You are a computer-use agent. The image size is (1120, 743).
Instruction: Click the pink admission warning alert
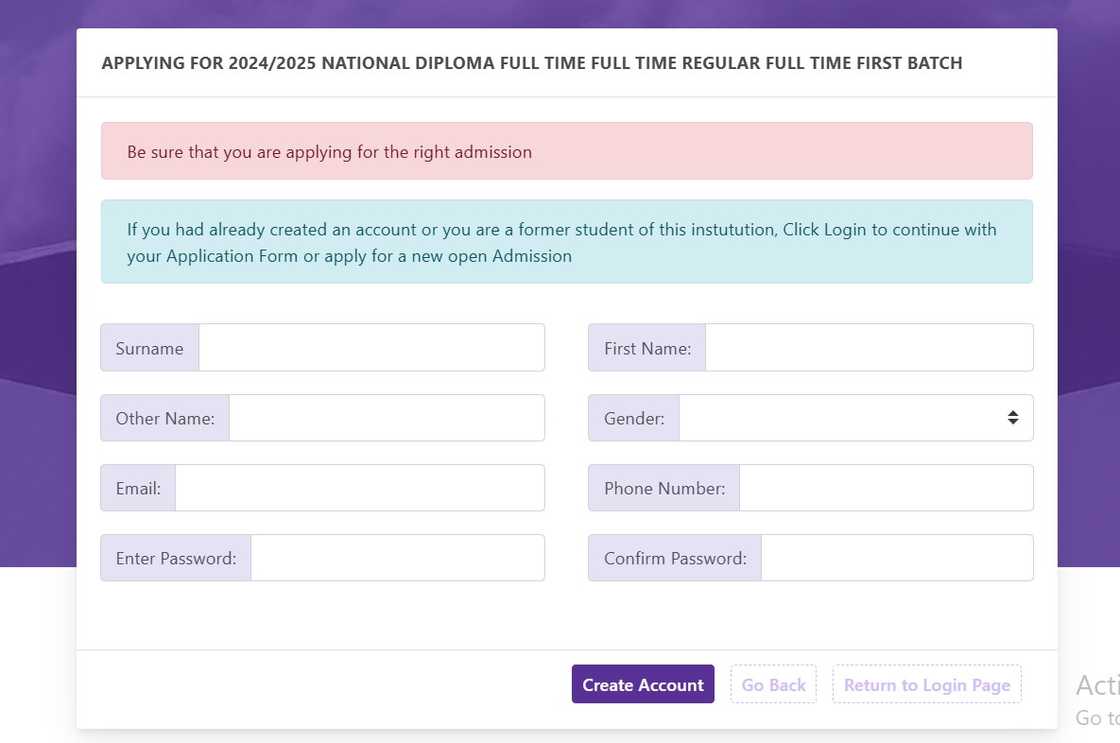(566, 151)
